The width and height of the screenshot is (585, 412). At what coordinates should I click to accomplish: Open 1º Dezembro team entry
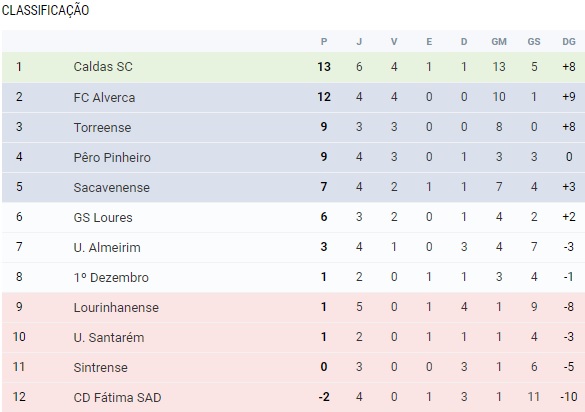click(x=111, y=277)
